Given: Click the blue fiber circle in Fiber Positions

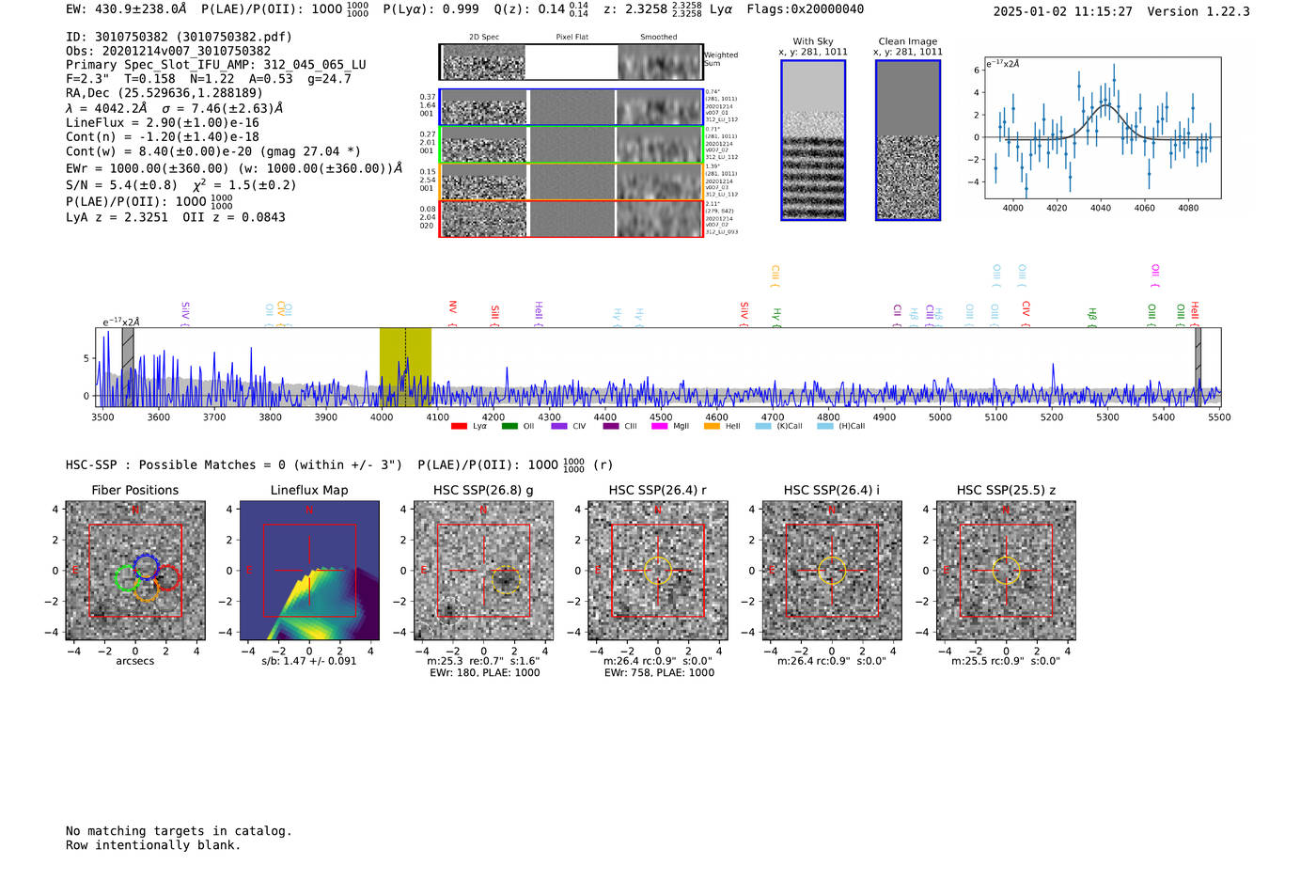Looking at the screenshot, I should (x=146, y=566).
